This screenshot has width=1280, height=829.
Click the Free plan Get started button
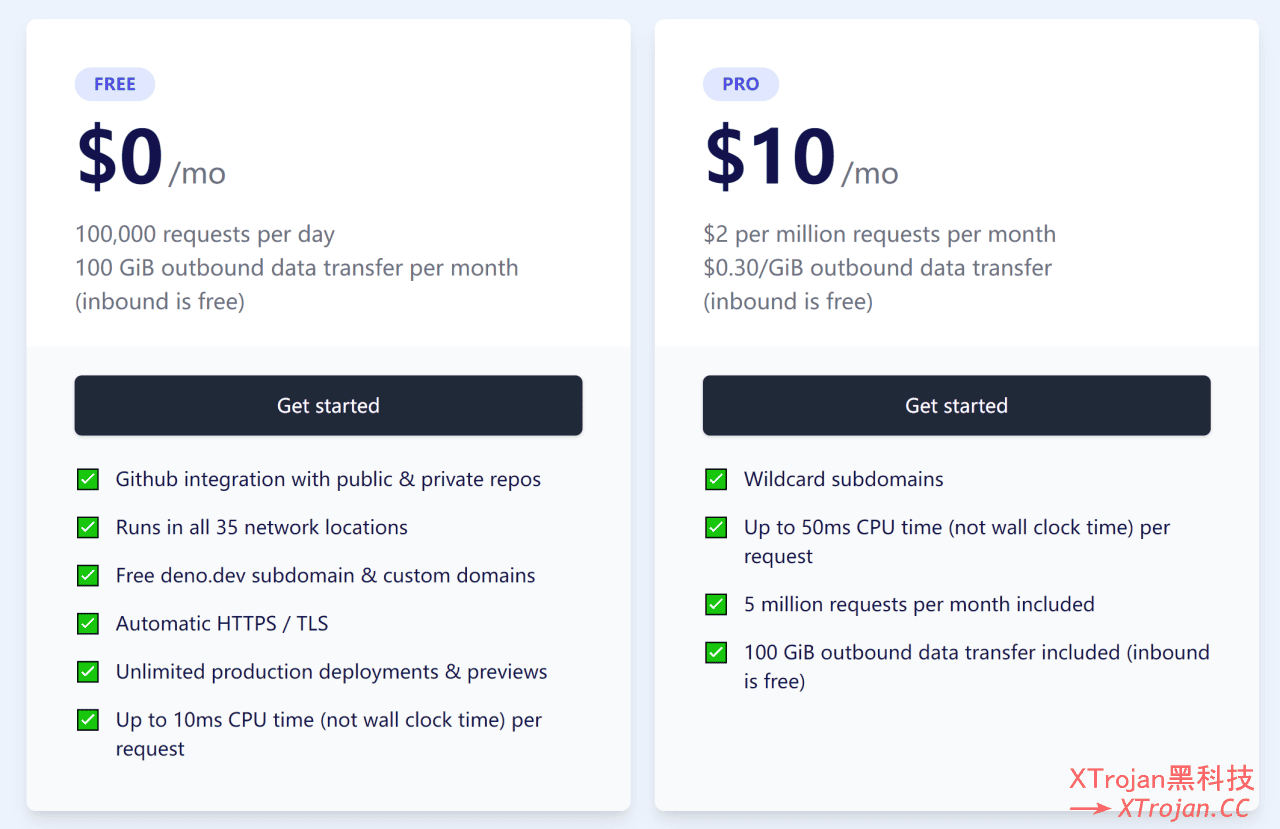[x=328, y=405]
